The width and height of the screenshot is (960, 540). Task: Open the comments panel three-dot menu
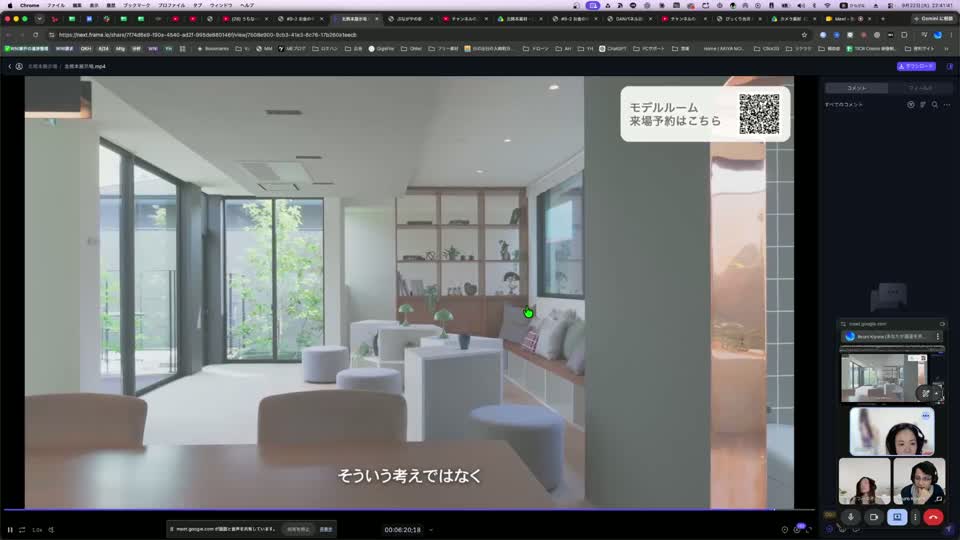click(947, 105)
